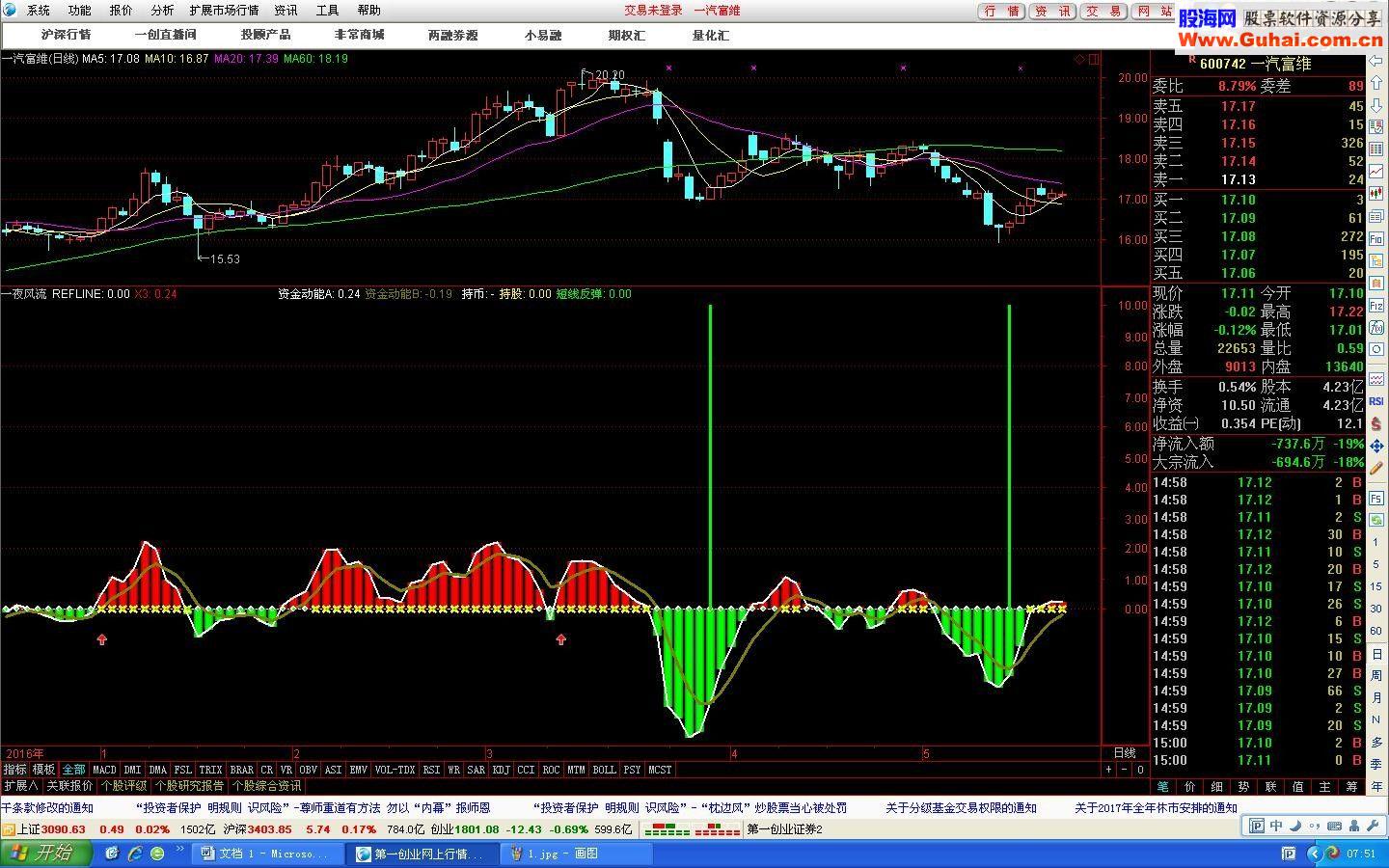Viewport: 1389px width, 868px height.
Task: Click the 资讯 button at top right
Action: click(x=1052, y=12)
